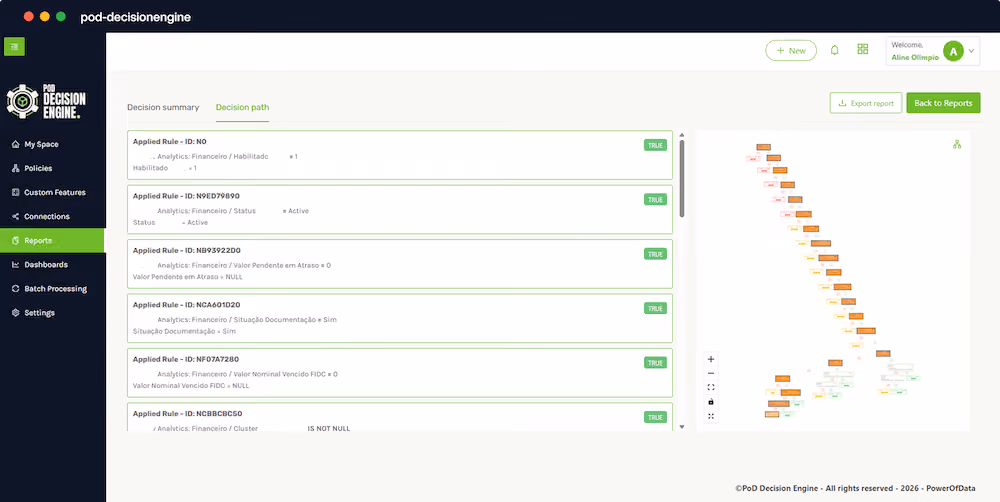1000x502 pixels.
Task: Click the rules list scroll-down arrow
Action: 682,427
